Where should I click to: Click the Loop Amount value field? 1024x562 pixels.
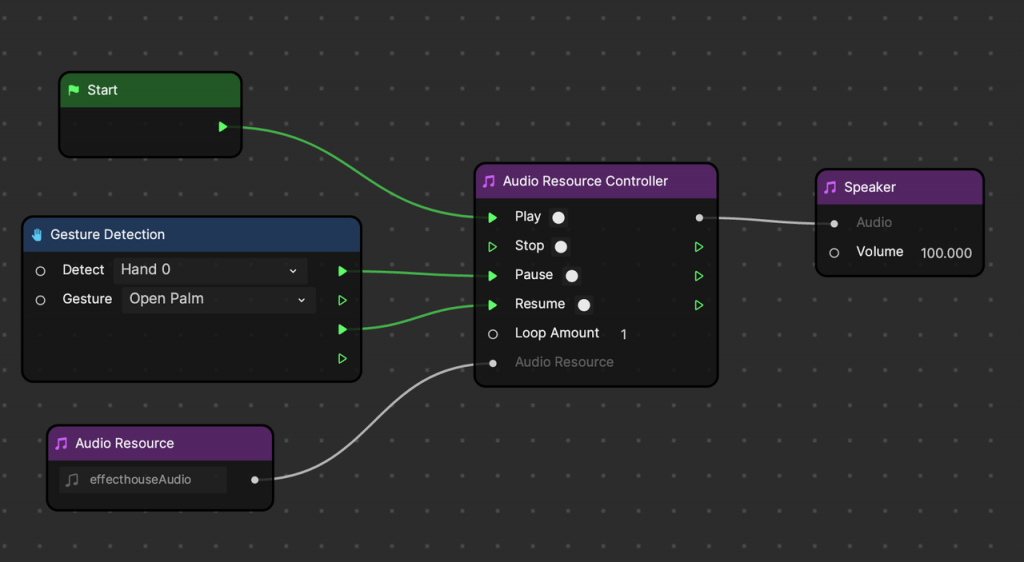click(624, 334)
